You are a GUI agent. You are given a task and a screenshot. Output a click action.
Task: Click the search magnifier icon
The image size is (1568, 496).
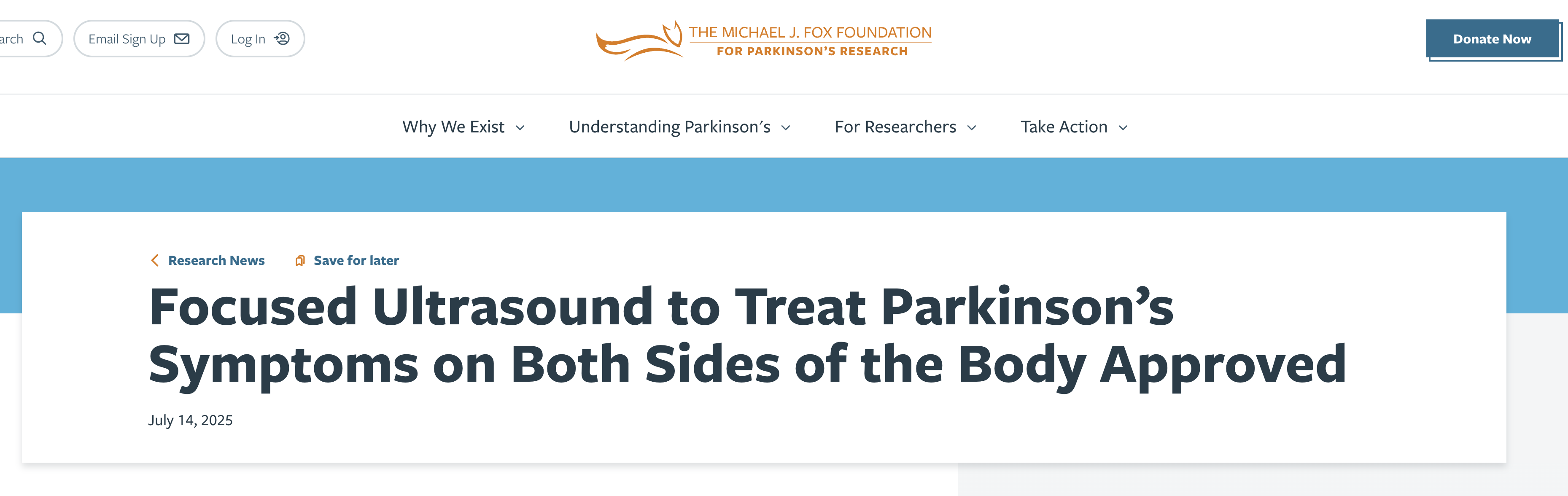tap(40, 38)
